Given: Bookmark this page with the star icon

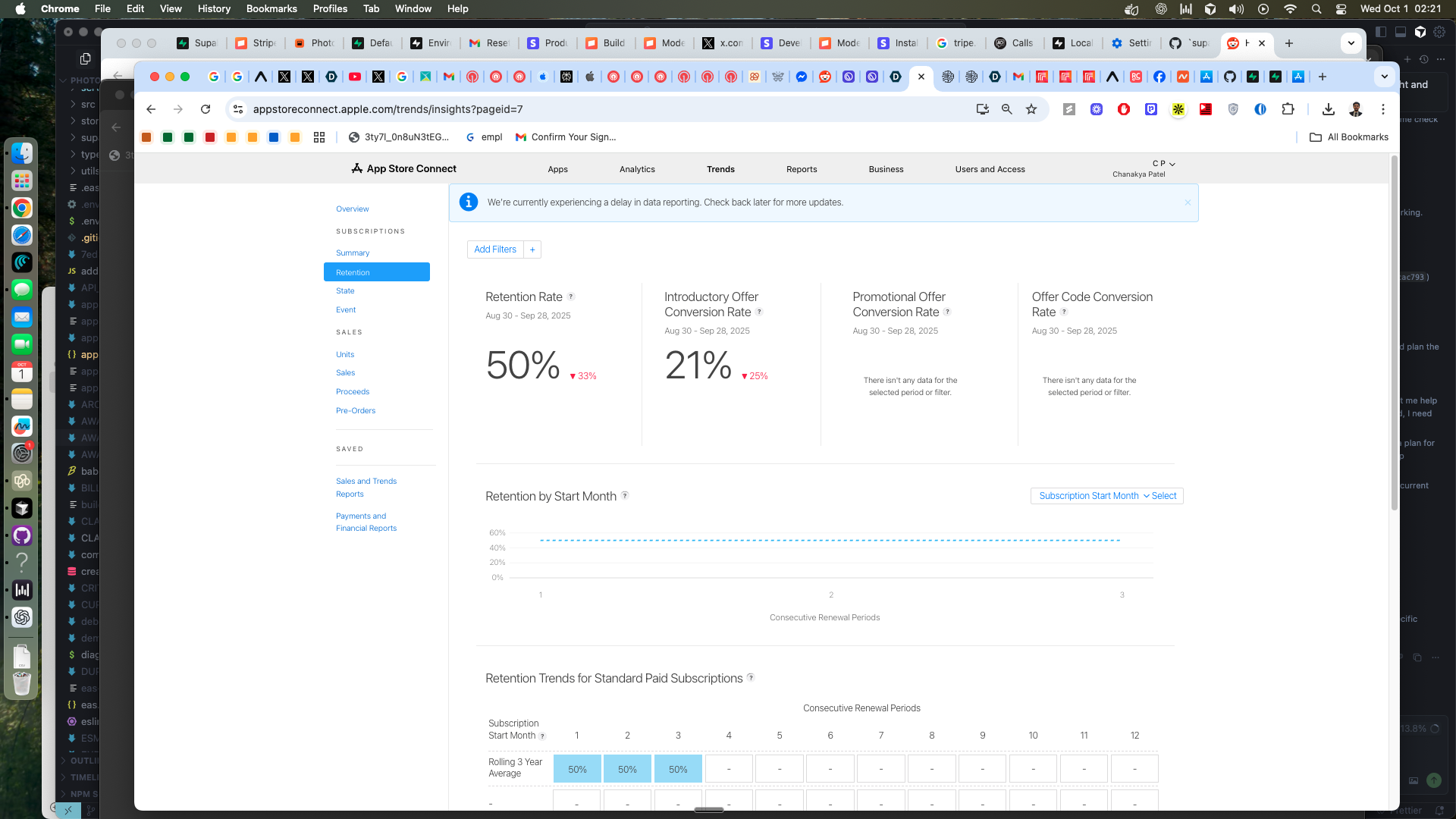Looking at the screenshot, I should pos(1031,109).
